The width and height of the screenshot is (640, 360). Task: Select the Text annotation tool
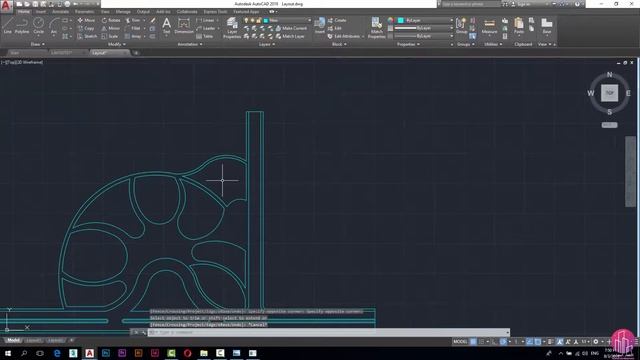tap(166, 26)
